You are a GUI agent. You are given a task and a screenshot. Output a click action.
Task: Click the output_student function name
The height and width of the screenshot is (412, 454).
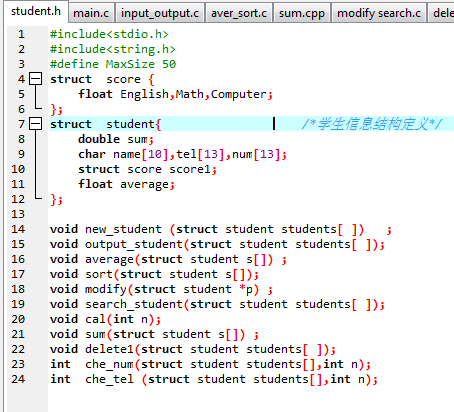tap(134, 244)
